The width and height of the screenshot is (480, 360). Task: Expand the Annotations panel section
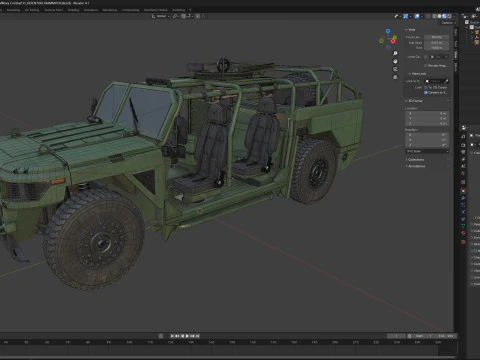(415, 166)
